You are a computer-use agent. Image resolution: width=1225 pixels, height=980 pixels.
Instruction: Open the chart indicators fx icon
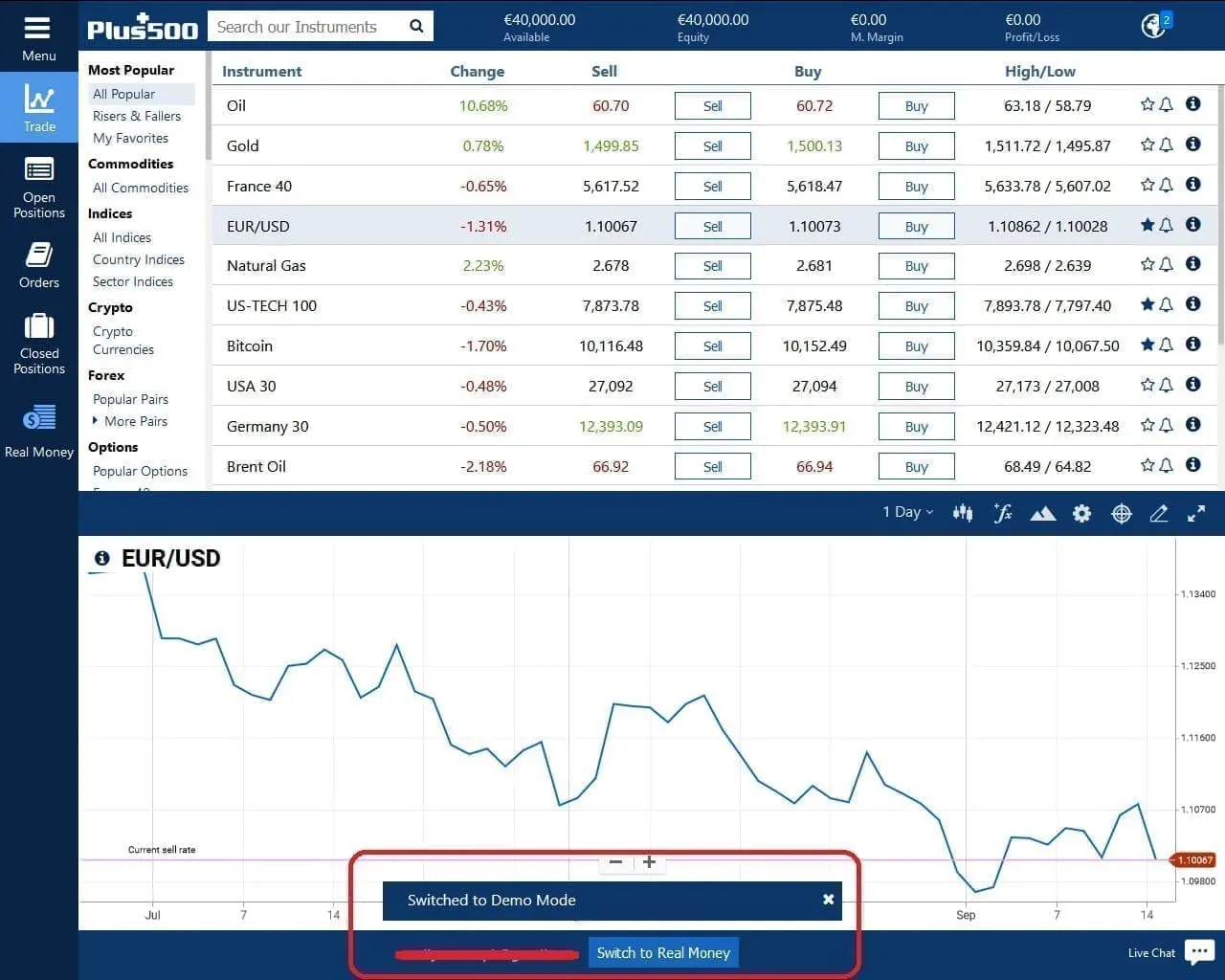(x=1002, y=513)
